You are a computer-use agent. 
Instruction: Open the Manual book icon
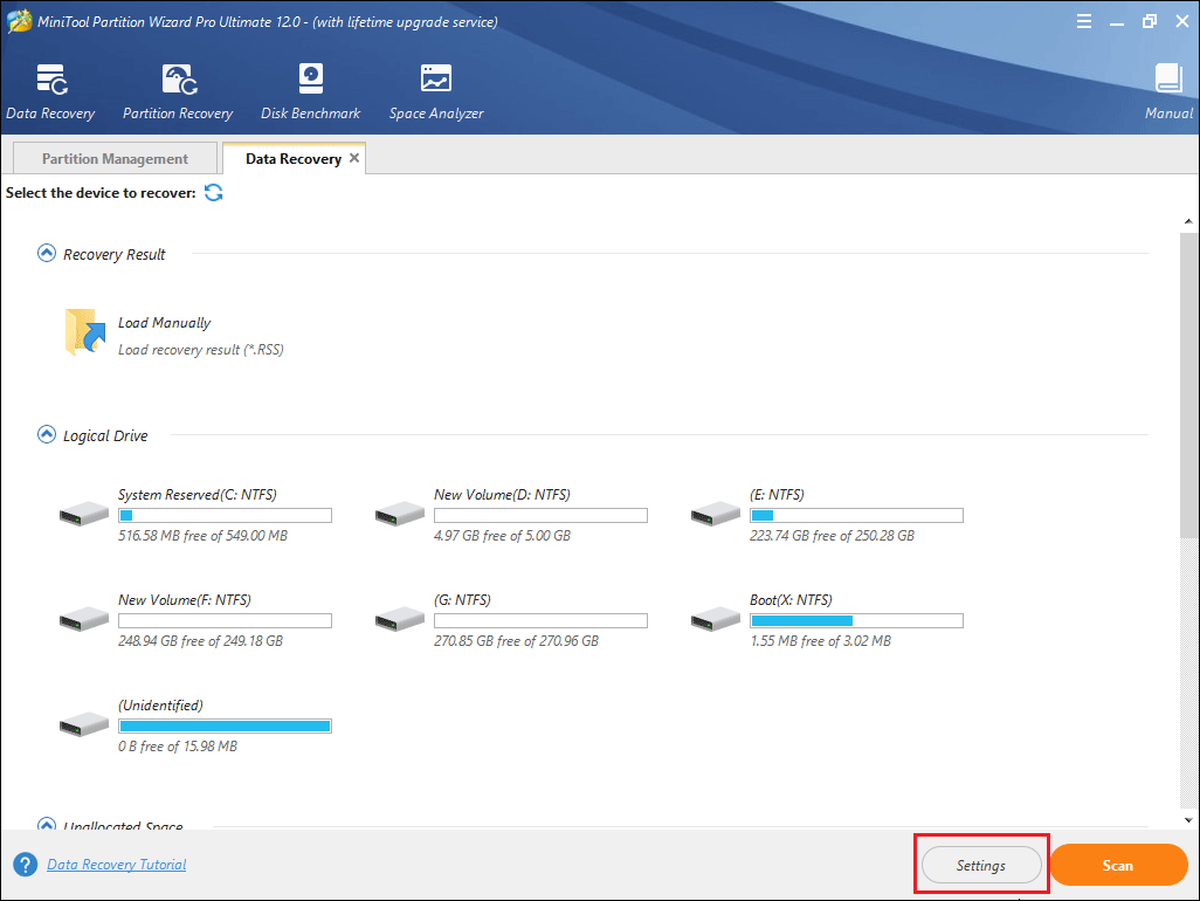click(1168, 79)
